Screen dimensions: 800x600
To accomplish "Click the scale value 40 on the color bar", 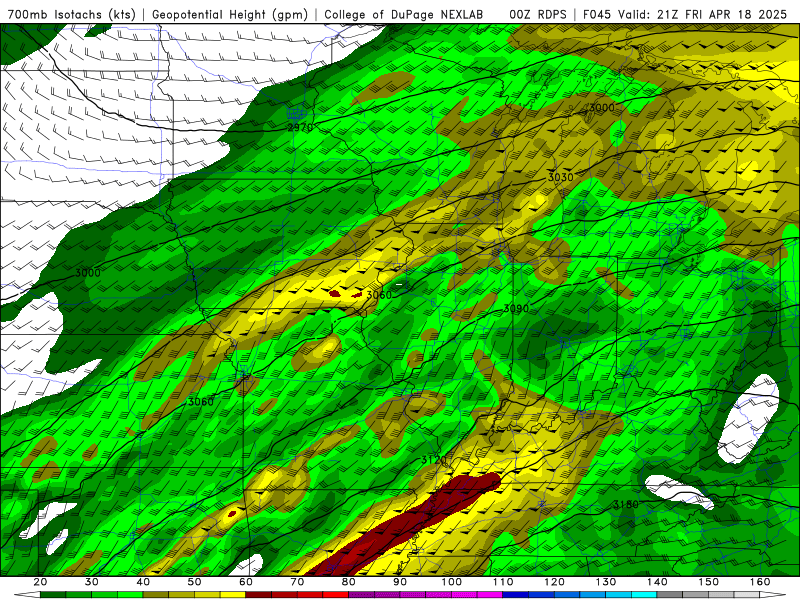I will [x=143, y=582].
